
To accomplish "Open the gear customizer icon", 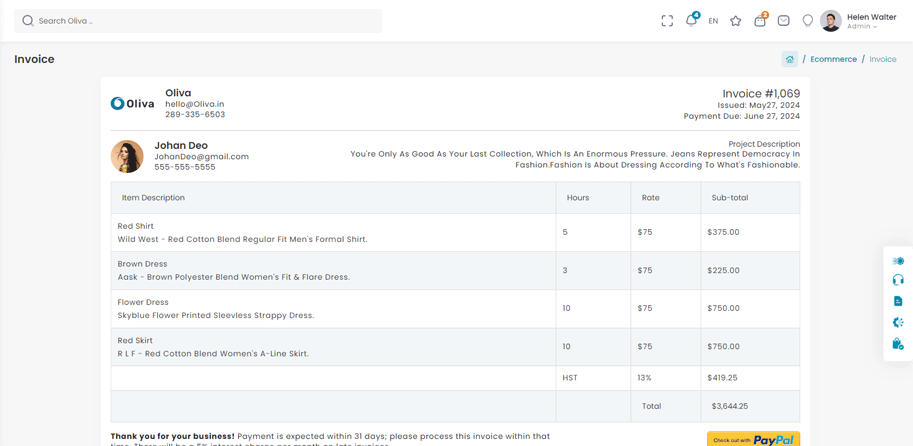I will [x=898, y=322].
